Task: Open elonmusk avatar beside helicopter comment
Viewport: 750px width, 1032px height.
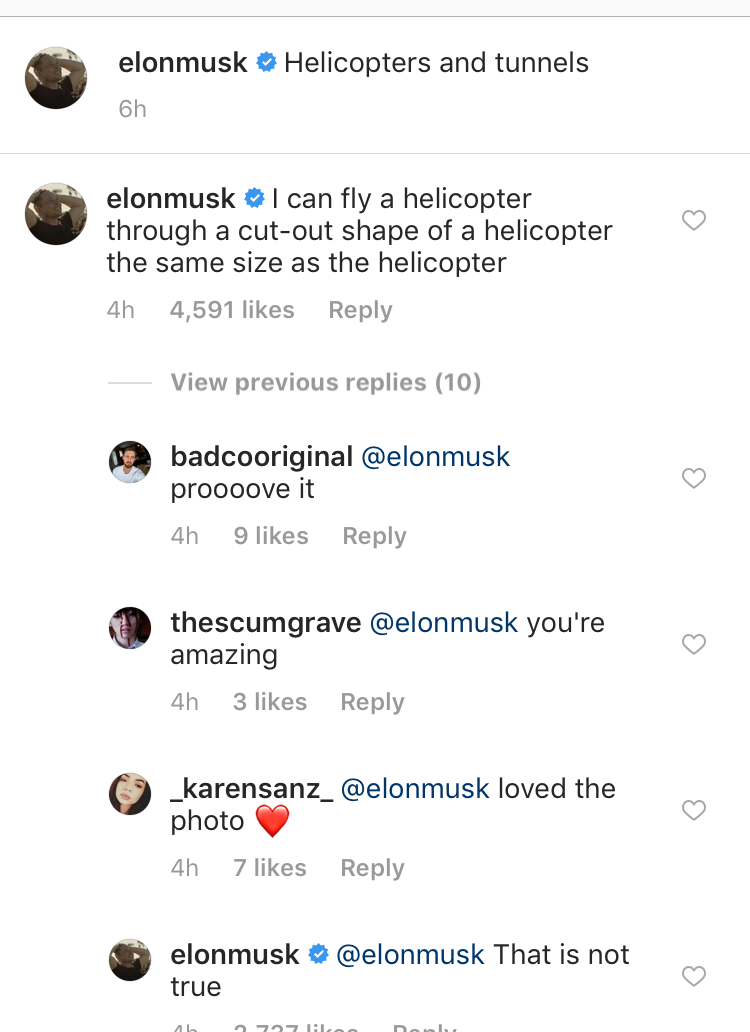Action: (56, 214)
